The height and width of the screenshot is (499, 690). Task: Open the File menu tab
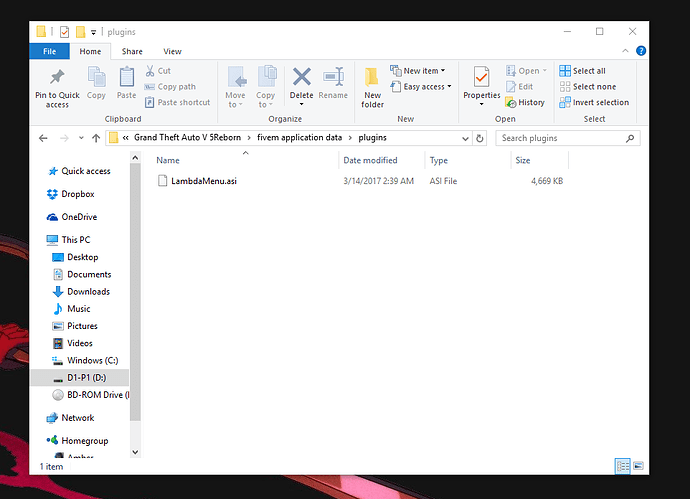(x=49, y=51)
